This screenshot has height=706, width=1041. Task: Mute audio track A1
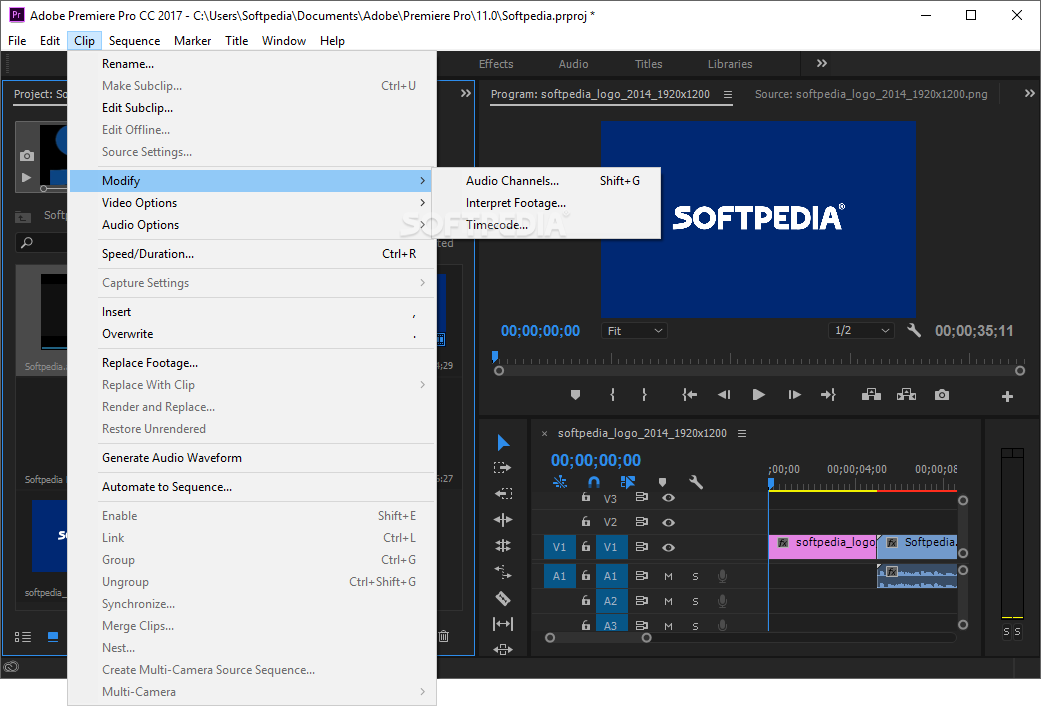pos(669,576)
